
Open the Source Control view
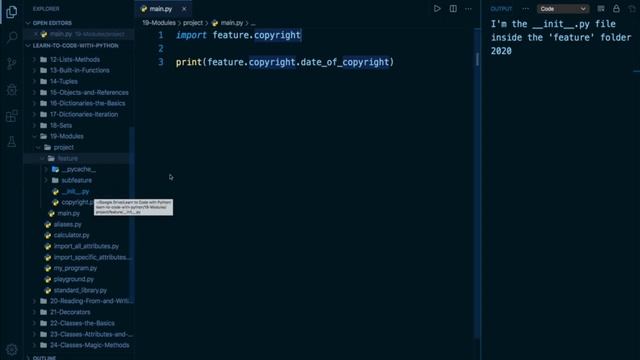(11, 63)
